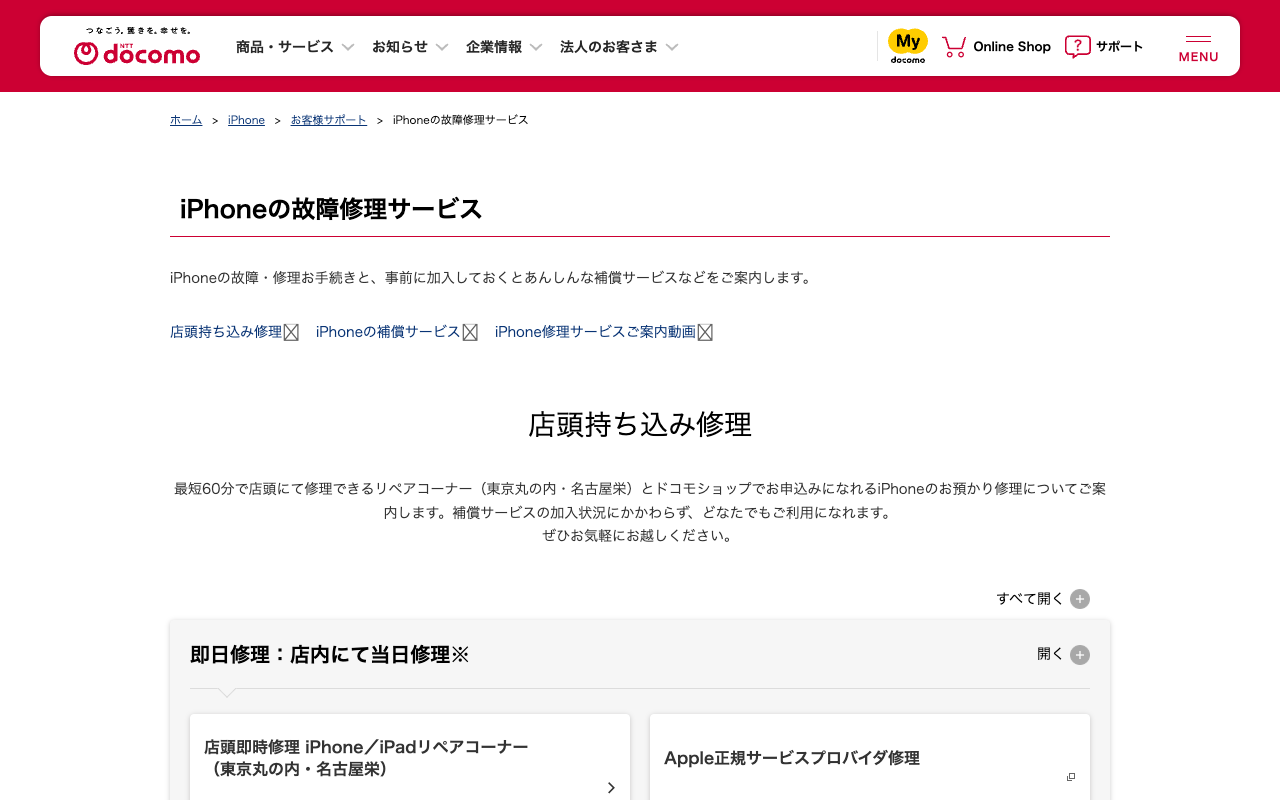The width and height of the screenshot is (1280, 800).
Task: Click the anchor icon after iPhoneの補償サービス
Action: pos(469,332)
